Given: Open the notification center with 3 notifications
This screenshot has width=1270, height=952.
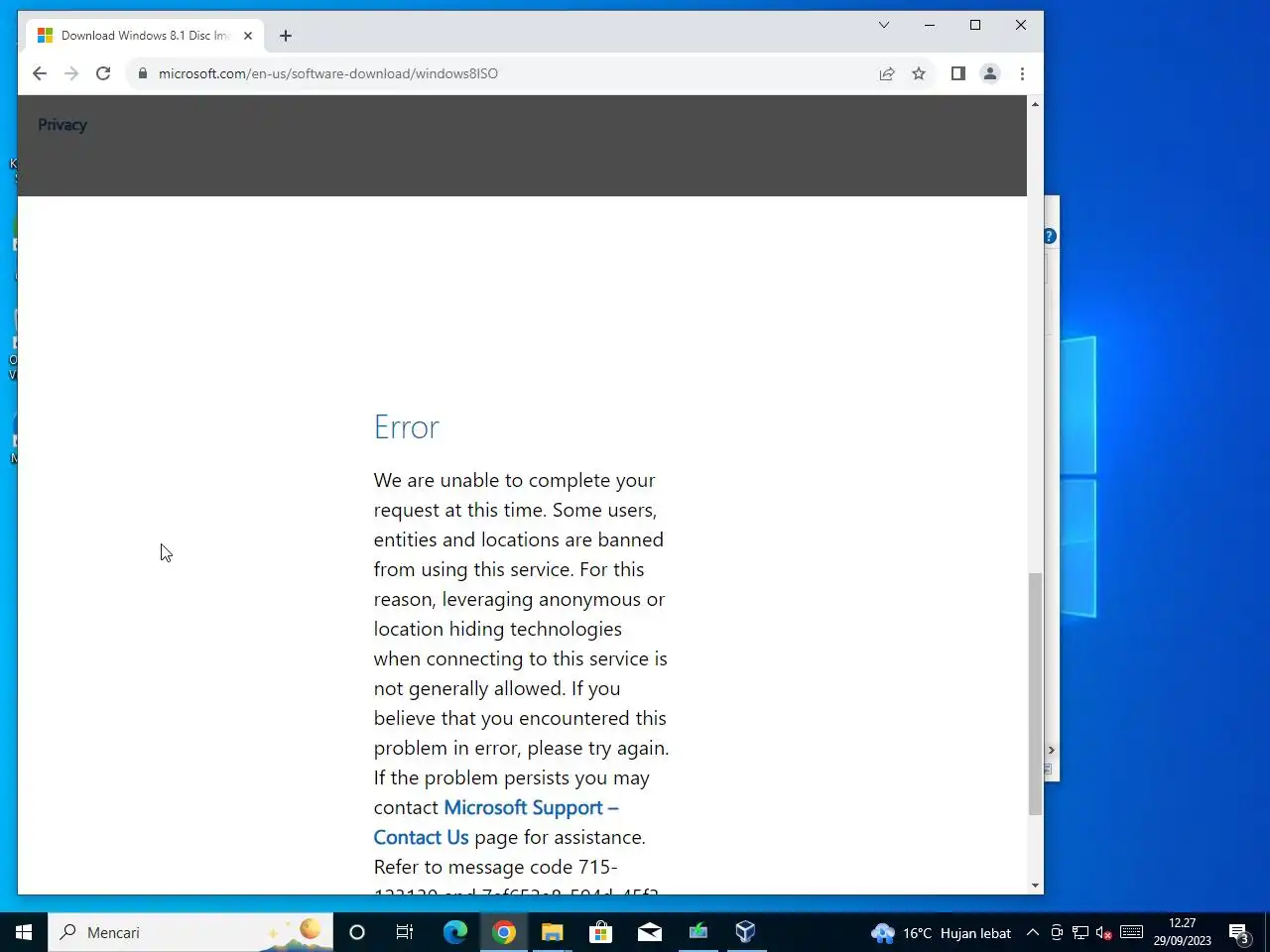Looking at the screenshot, I should coord(1238,932).
